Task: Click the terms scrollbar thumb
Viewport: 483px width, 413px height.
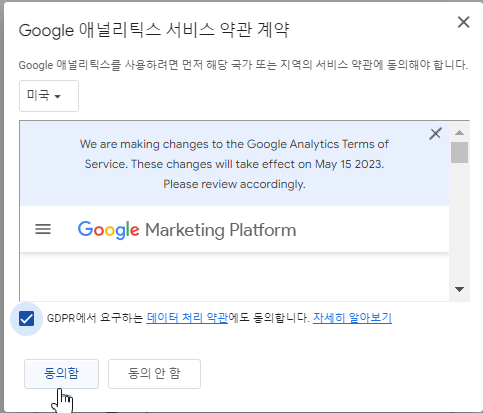Action: pyautogui.click(x=459, y=152)
